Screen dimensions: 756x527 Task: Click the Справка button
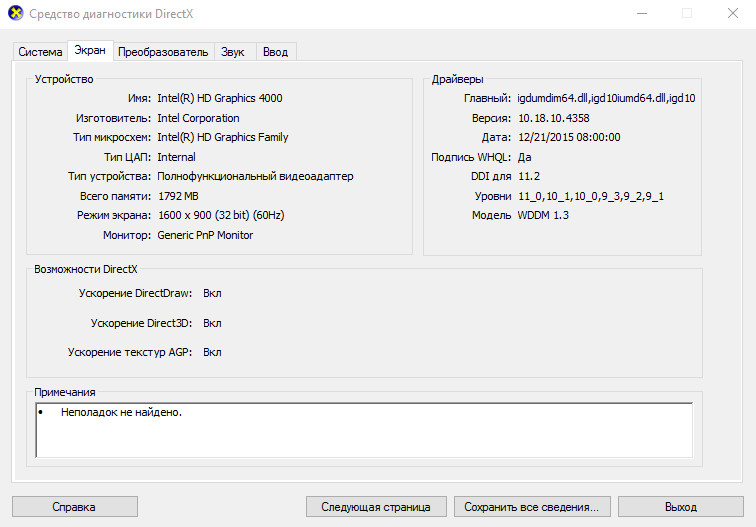[74, 507]
